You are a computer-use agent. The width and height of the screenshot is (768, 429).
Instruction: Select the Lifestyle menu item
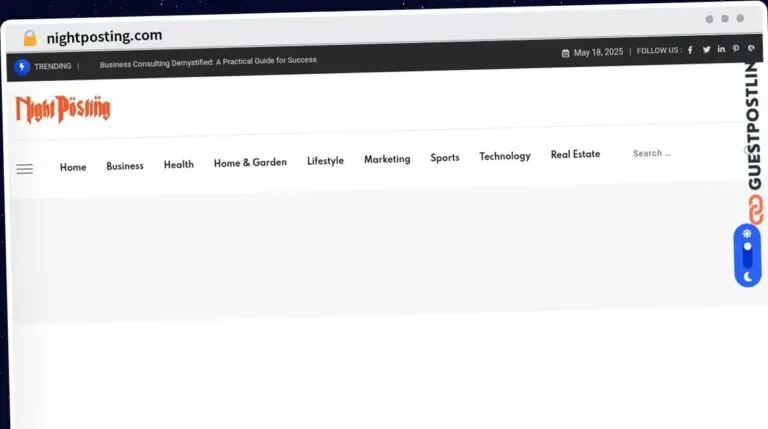[x=325, y=161]
